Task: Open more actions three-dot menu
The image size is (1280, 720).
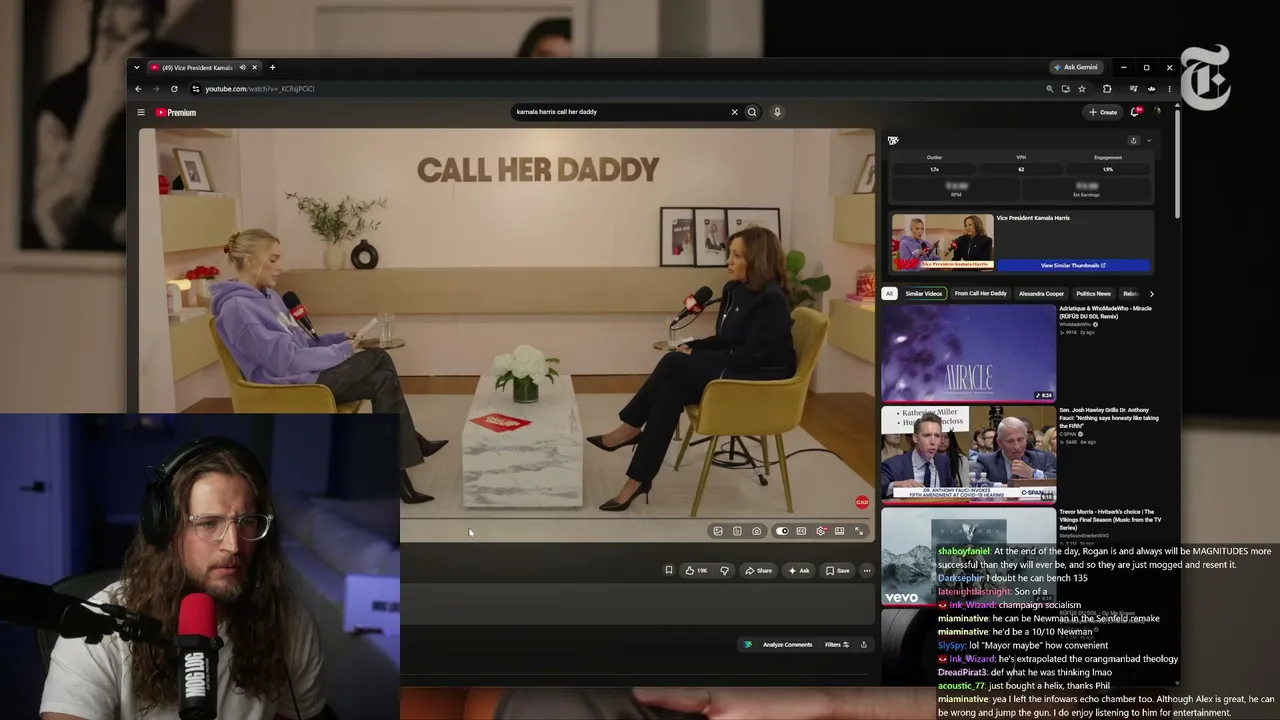Action: (x=867, y=570)
